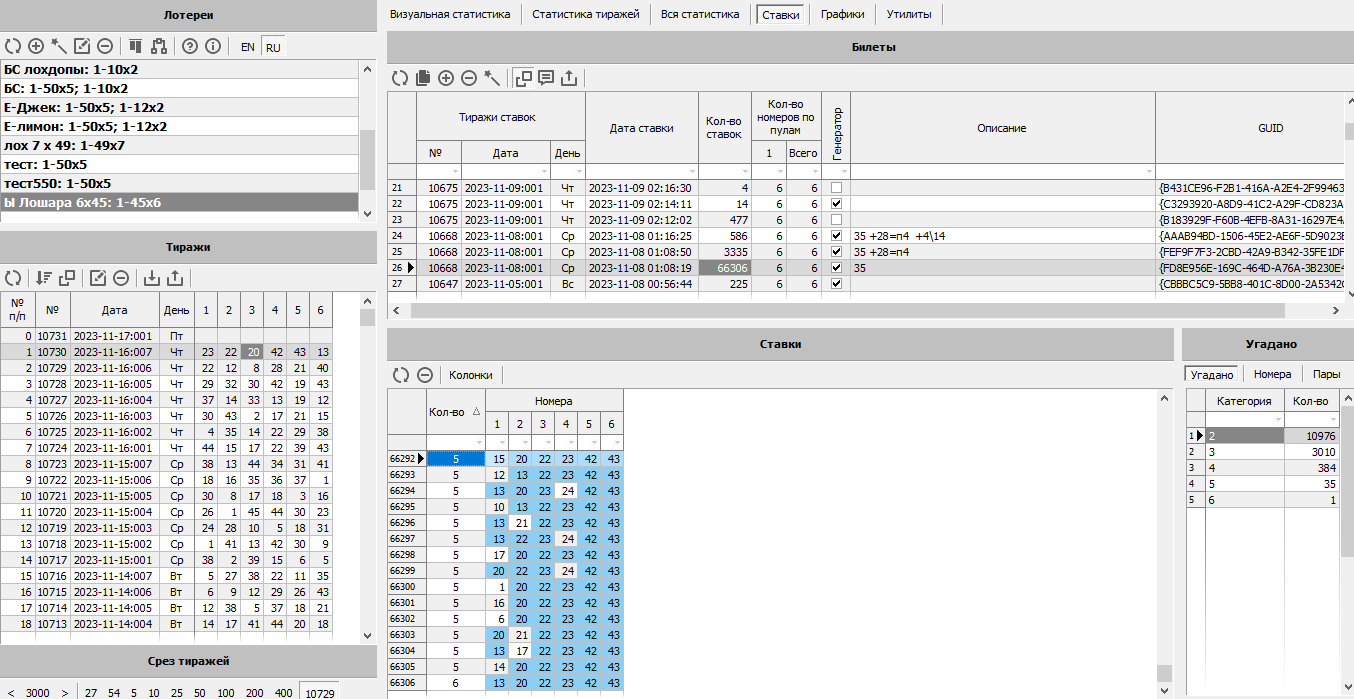Import draws with download icon
Screen dimensions: 1354x699
pos(152,278)
